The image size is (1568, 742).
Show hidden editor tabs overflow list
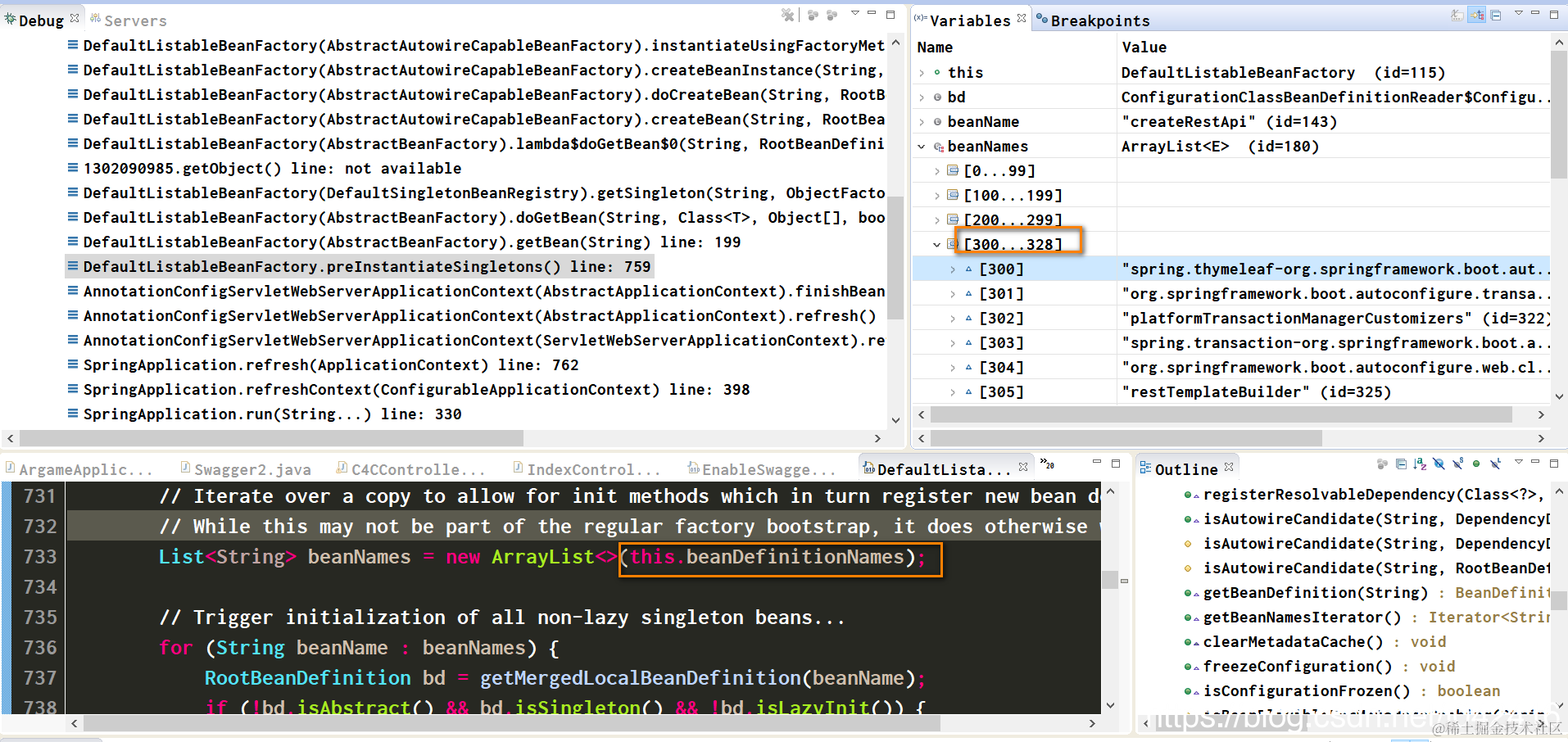tap(1047, 464)
